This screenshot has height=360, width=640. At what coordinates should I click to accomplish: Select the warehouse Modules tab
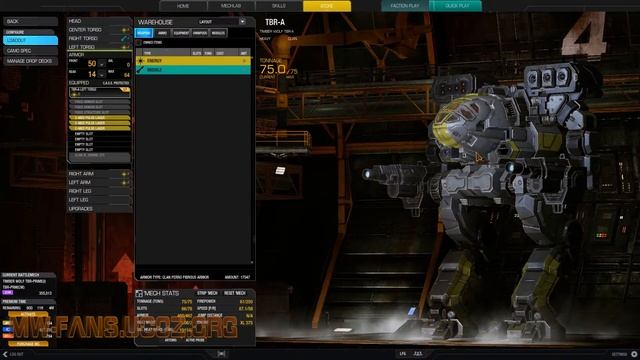[x=218, y=33]
